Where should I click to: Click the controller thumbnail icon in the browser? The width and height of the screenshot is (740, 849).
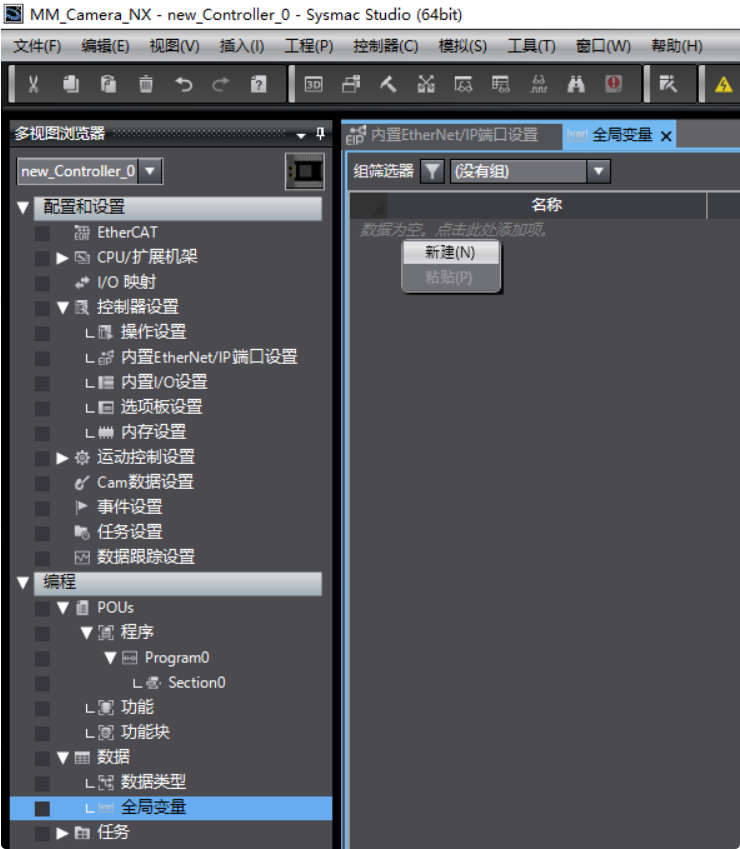pos(305,171)
